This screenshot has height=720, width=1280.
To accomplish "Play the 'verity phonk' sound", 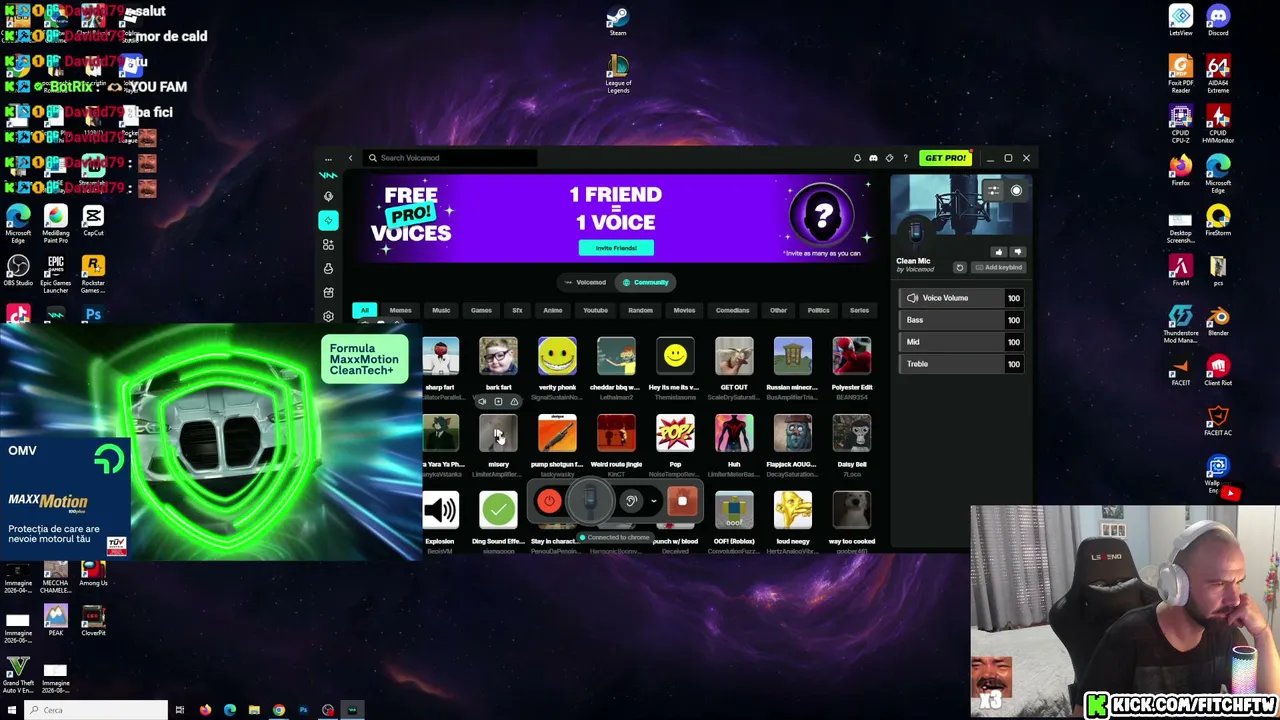I will [557, 357].
